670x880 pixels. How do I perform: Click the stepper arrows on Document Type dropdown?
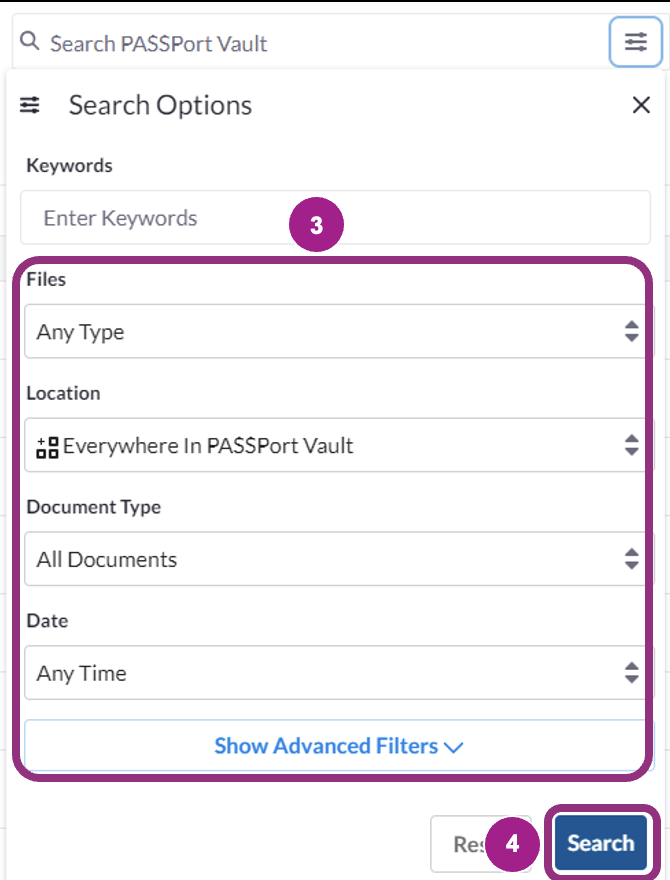(632, 559)
